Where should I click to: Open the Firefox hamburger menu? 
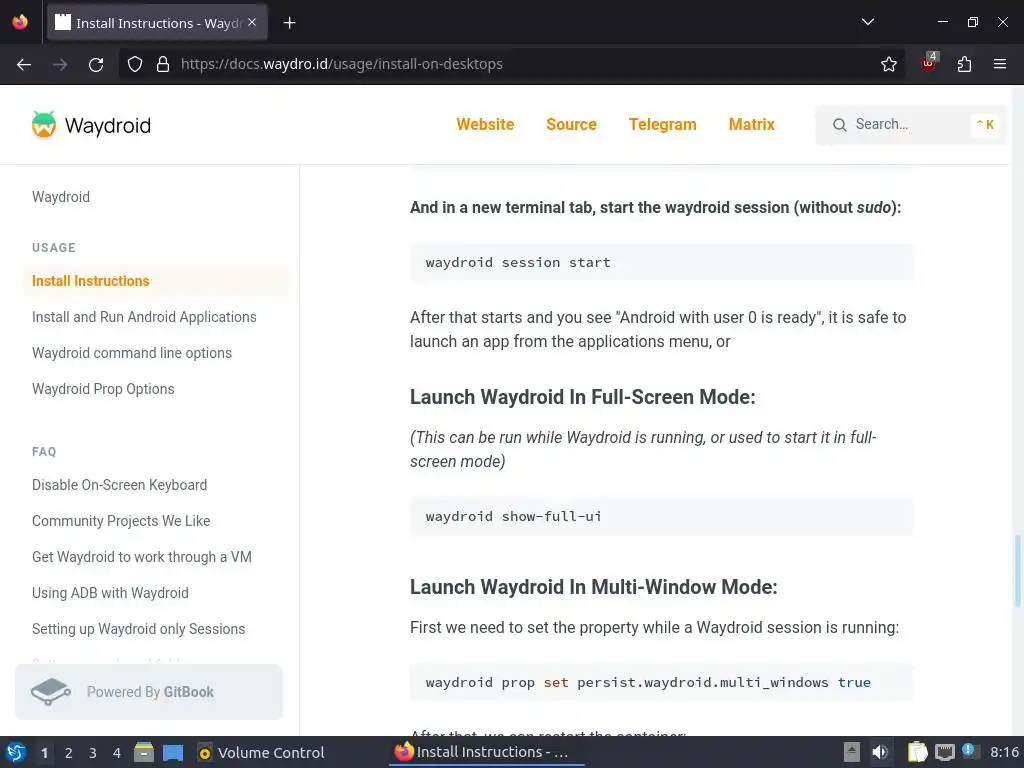tap(999, 64)
